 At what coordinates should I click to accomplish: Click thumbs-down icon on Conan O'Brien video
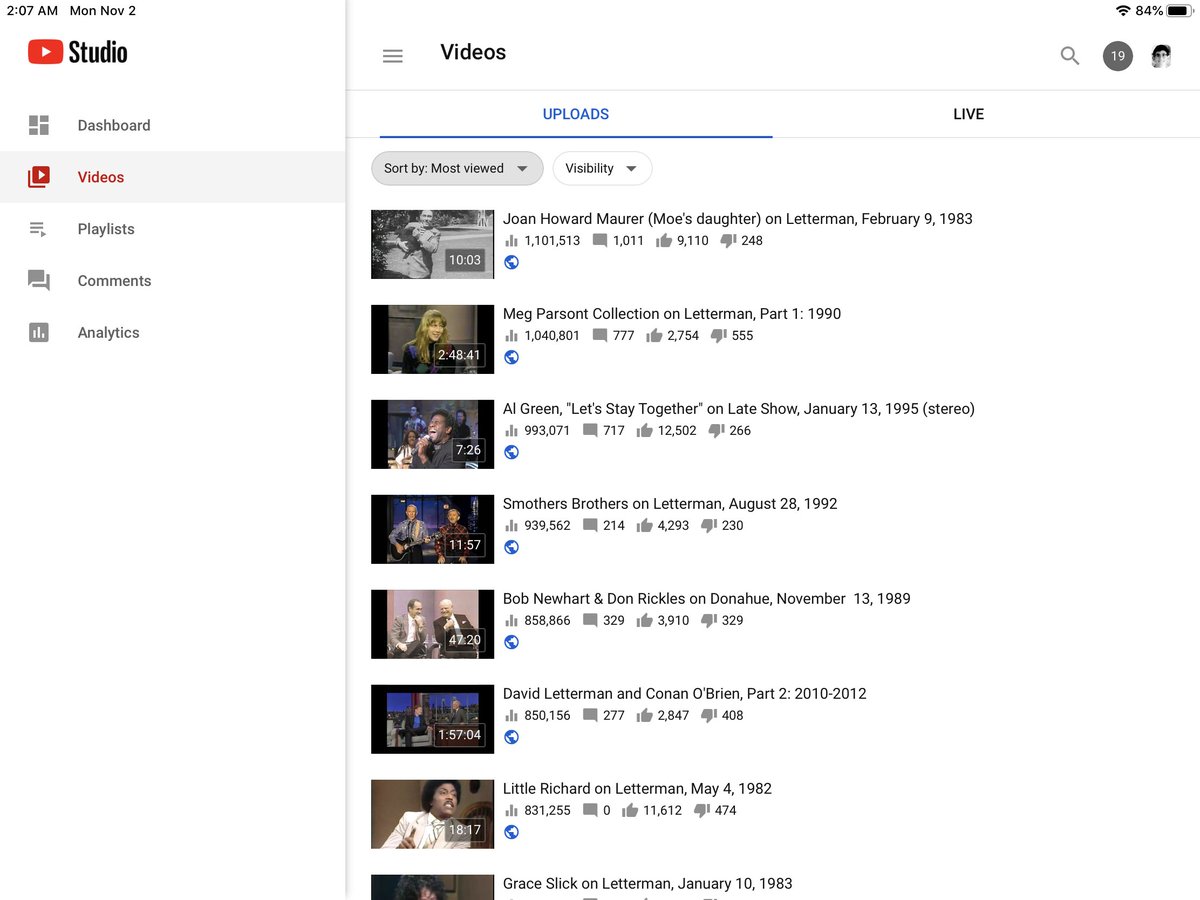[x=709, y=716]
